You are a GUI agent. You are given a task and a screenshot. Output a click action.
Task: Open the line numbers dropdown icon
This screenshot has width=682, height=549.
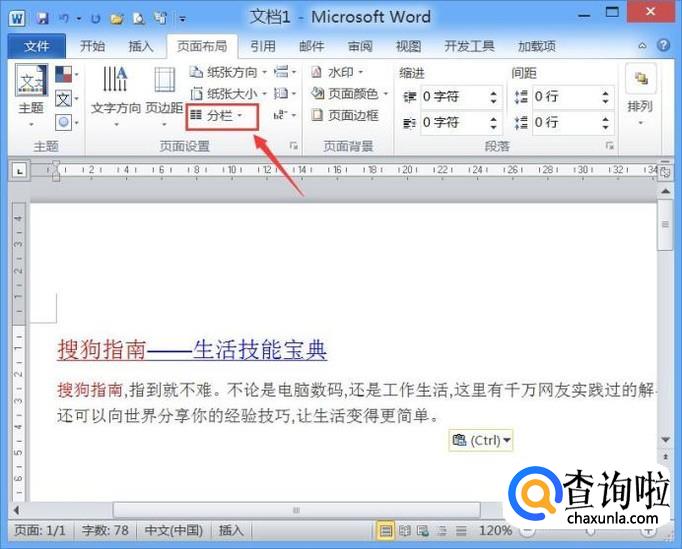284,94
